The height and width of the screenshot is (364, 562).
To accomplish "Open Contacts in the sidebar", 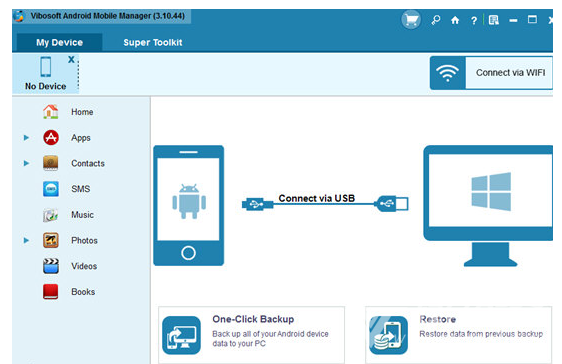I will pos(88,163).
